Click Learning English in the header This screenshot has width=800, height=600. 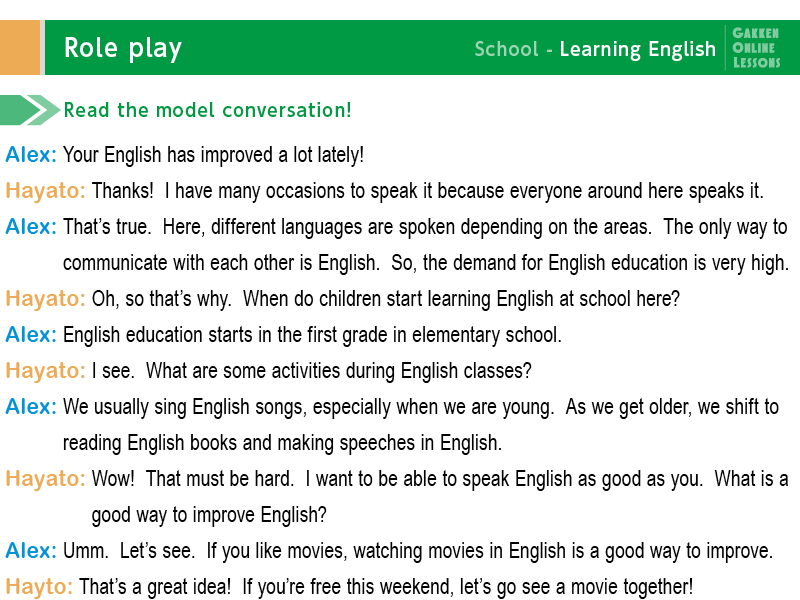click(x=637, y=49)
